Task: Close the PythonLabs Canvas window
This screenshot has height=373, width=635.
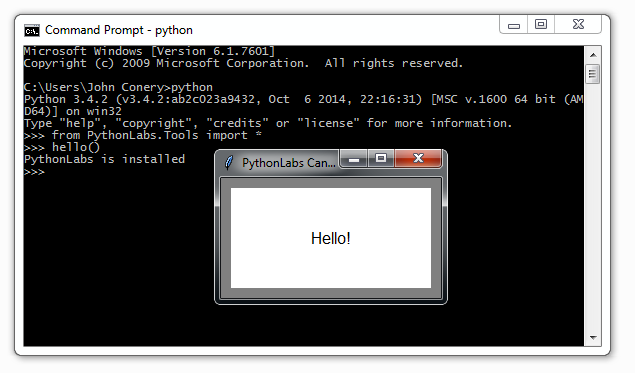Action: pyautogui.click(x=418, y=158)
